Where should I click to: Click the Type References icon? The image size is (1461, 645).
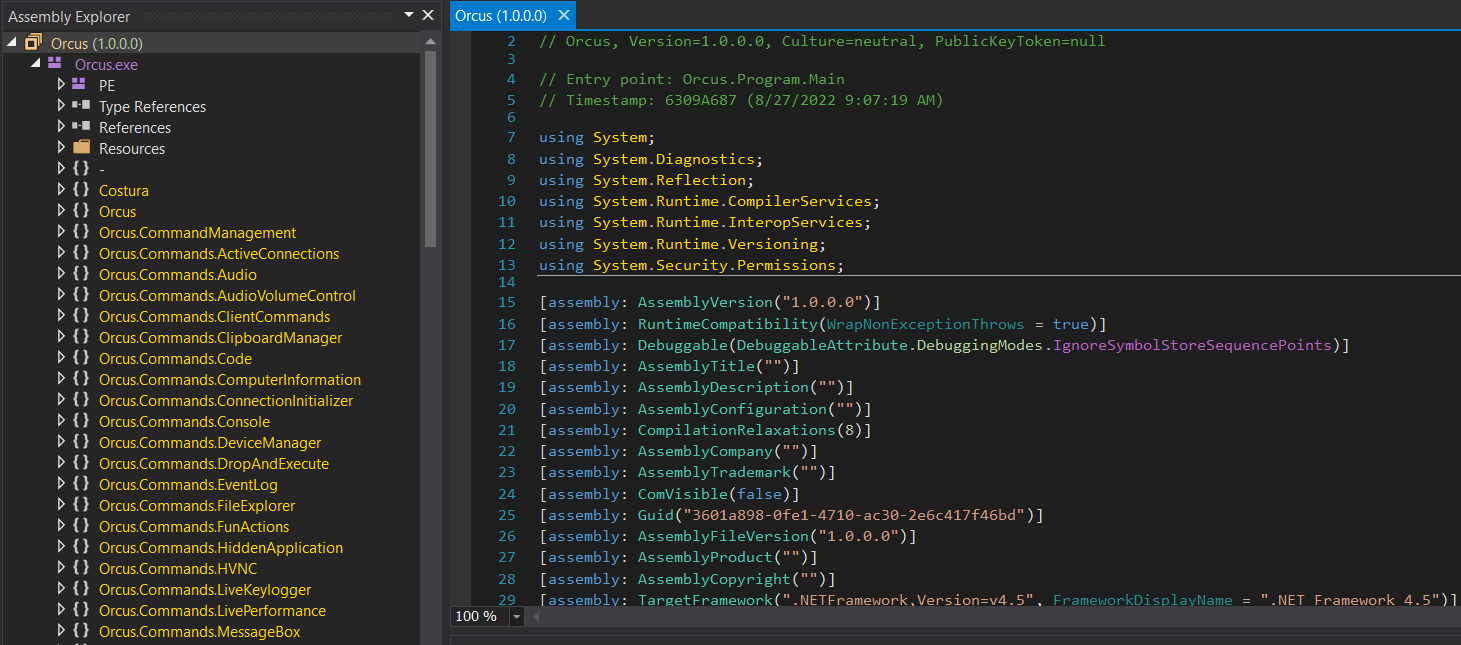coord(81,106)
